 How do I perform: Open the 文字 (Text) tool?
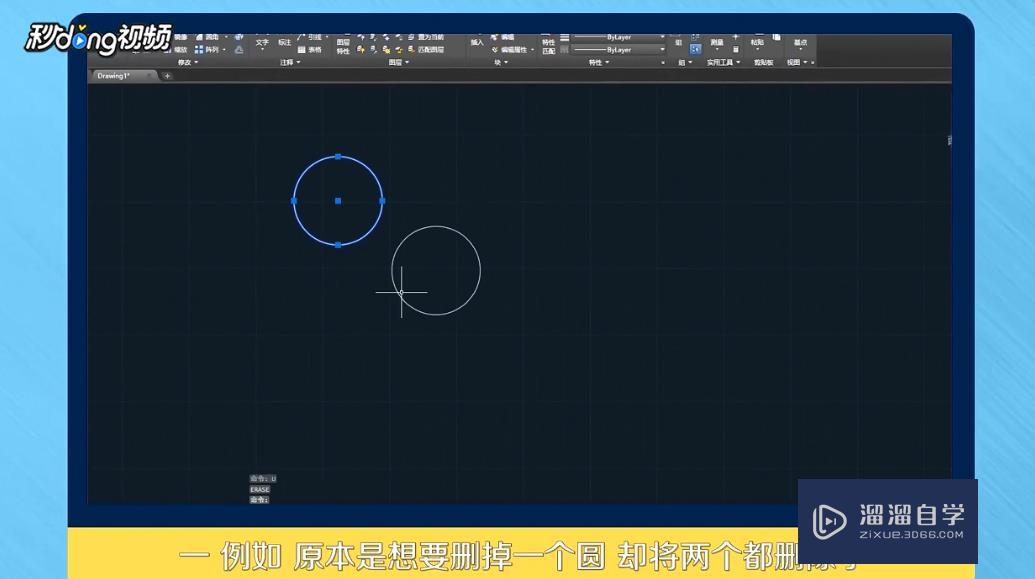[x=262, y=42]
